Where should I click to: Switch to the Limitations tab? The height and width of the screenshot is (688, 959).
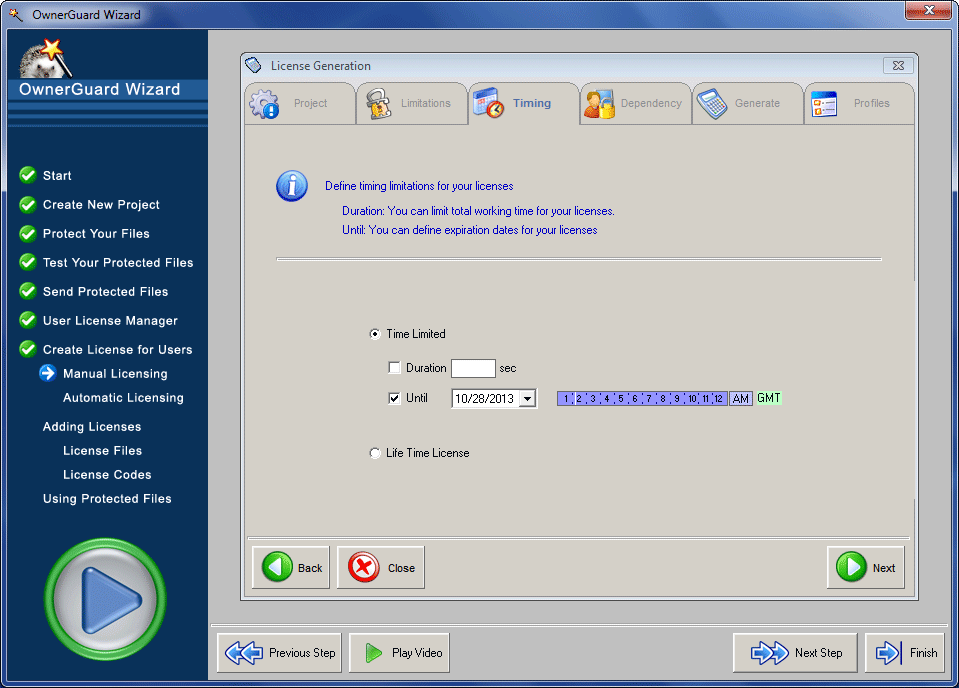(x=411, y=102)
